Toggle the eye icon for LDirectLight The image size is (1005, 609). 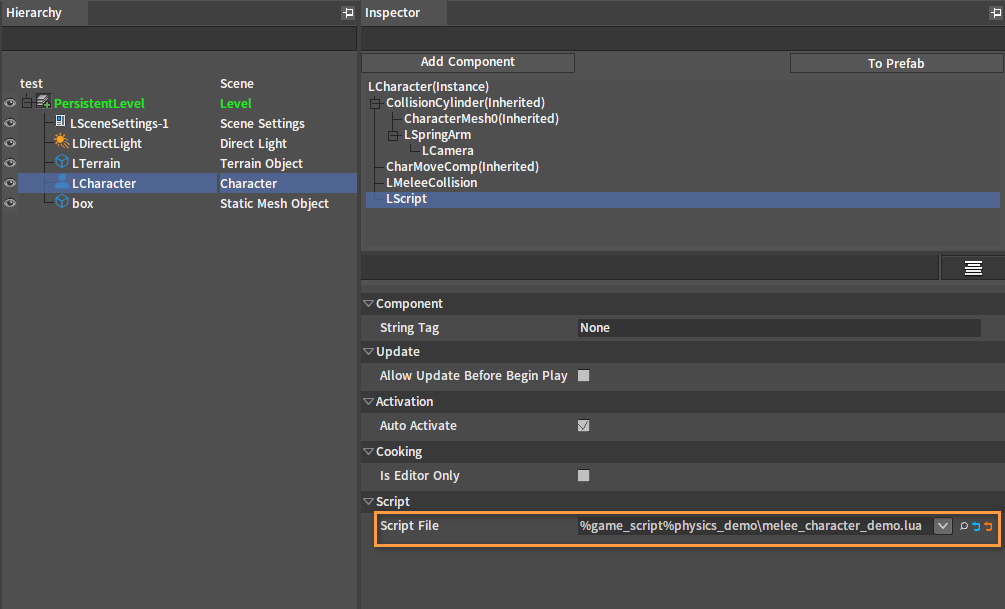pyautogui.click(x=10, y=143)
